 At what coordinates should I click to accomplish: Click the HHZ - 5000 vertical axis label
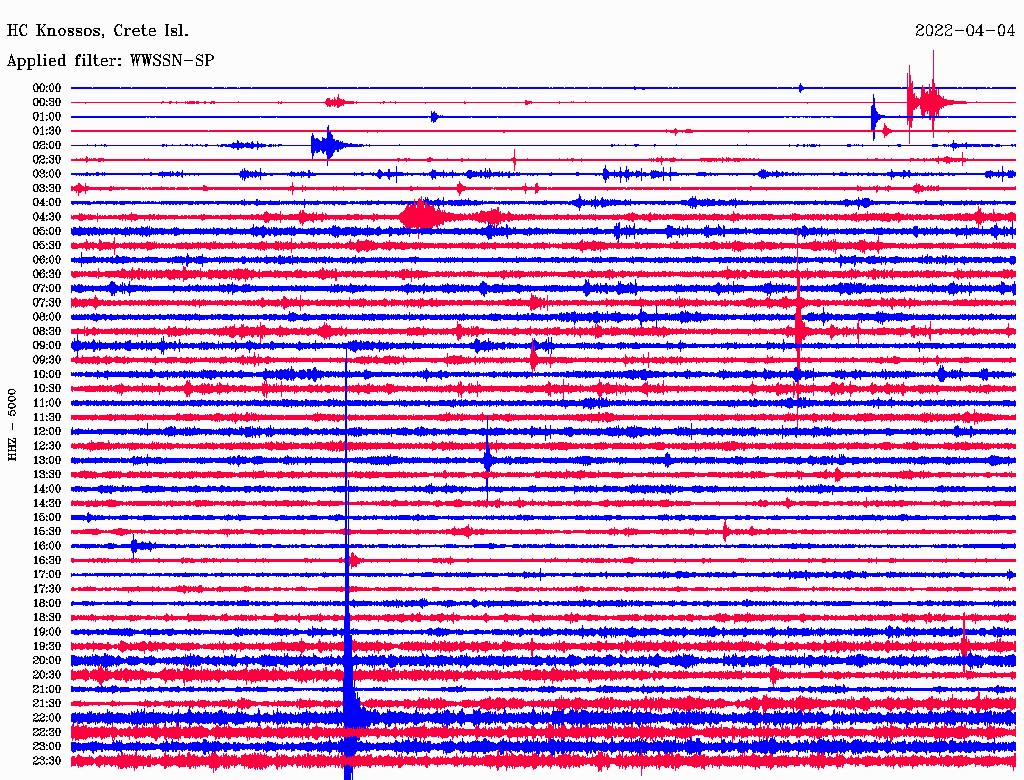tap(12, 424)
